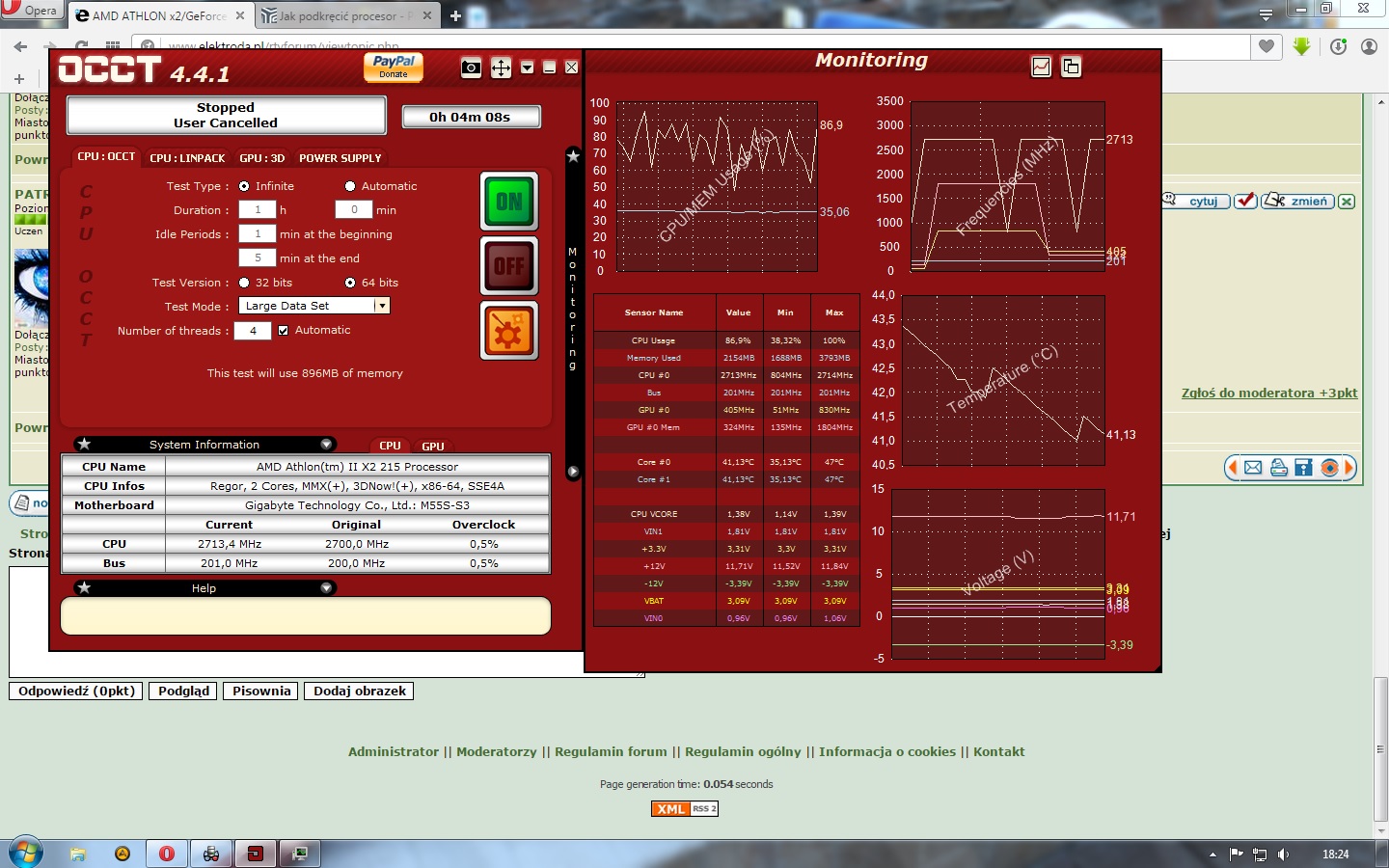
Task: Click the orange eye watch-topic icon
Action: coord(1329,468)
